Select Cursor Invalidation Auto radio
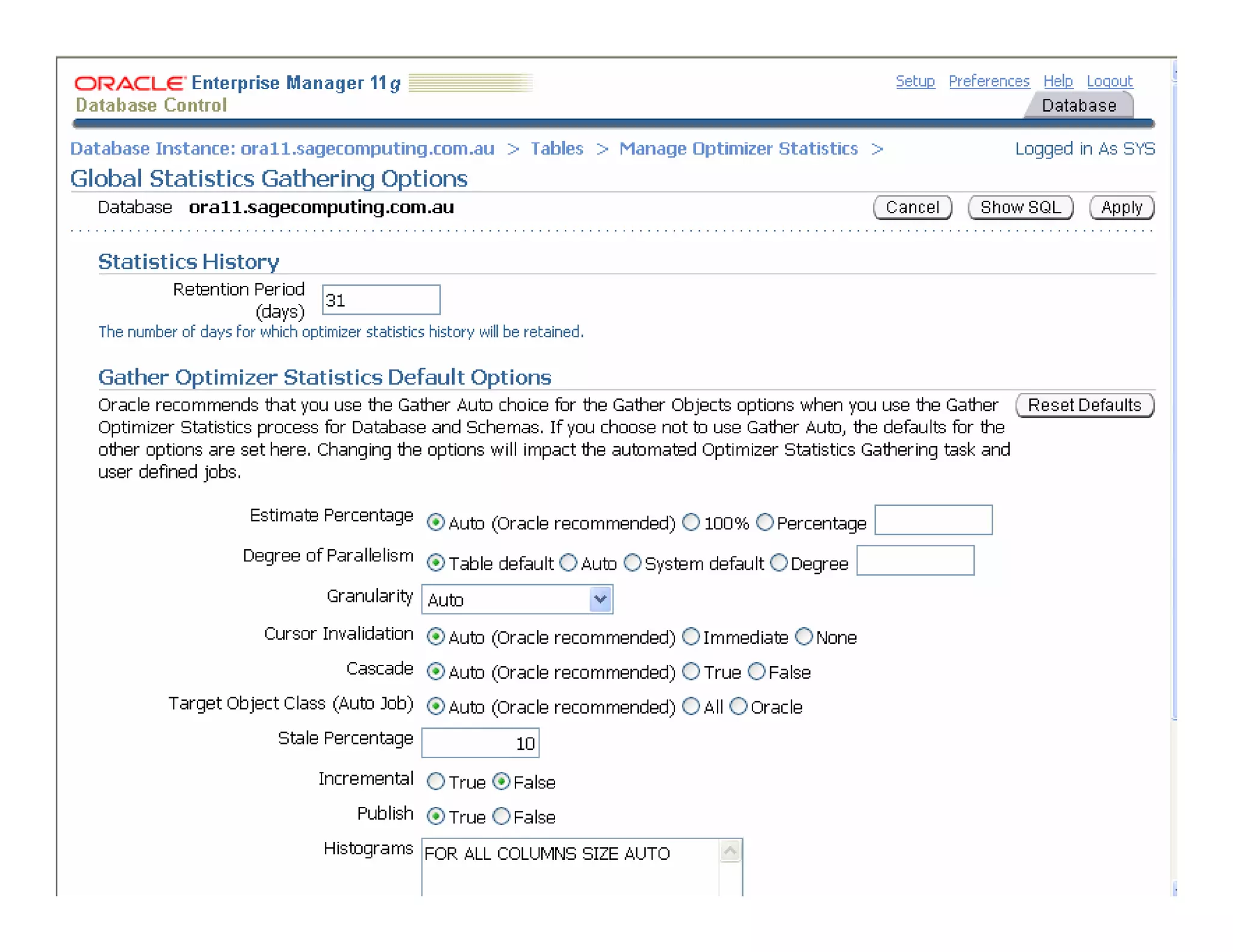The width and height of the screenshot is (1233, 952). [436, 637]
